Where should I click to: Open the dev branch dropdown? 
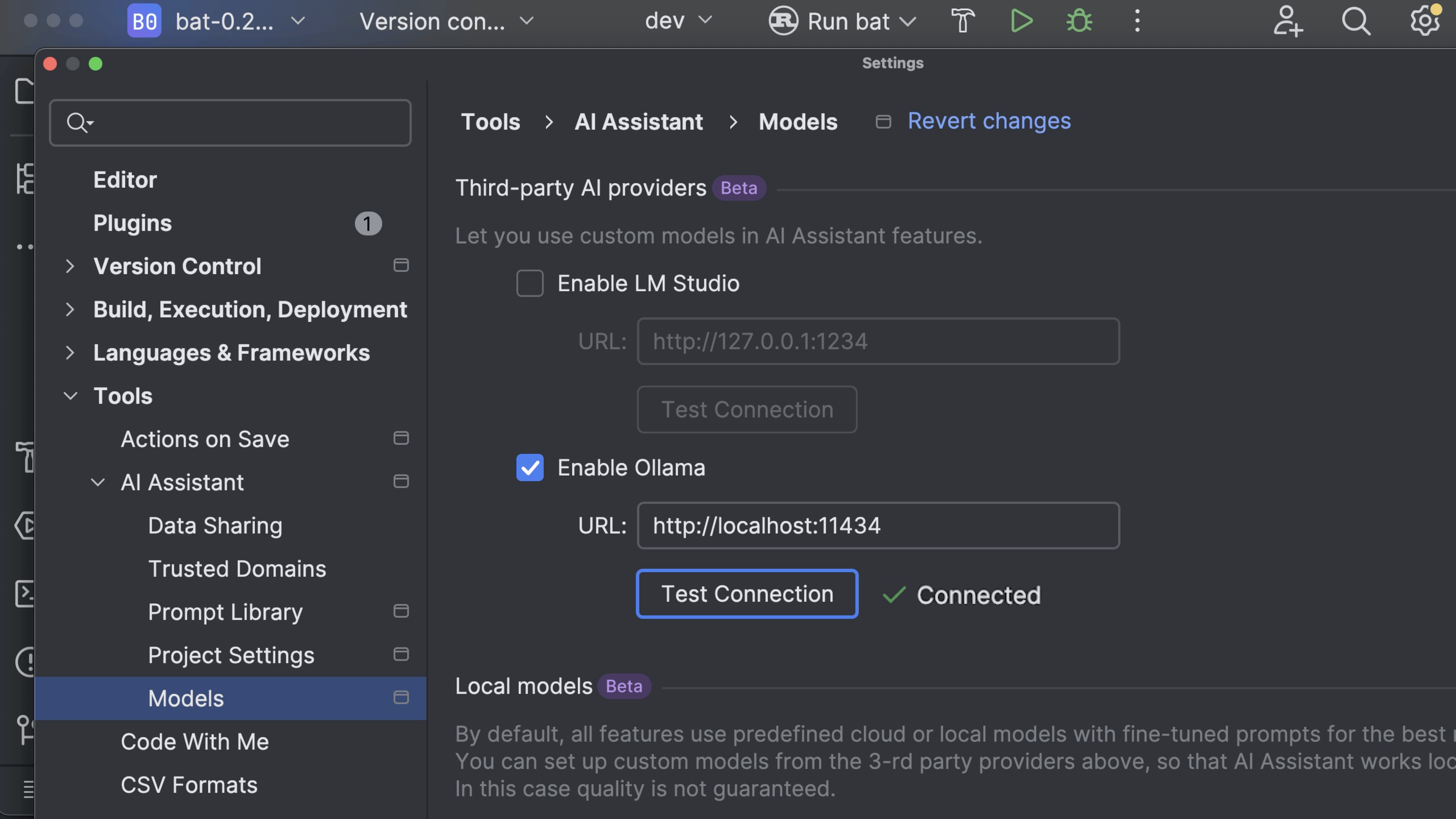point(678,22)
